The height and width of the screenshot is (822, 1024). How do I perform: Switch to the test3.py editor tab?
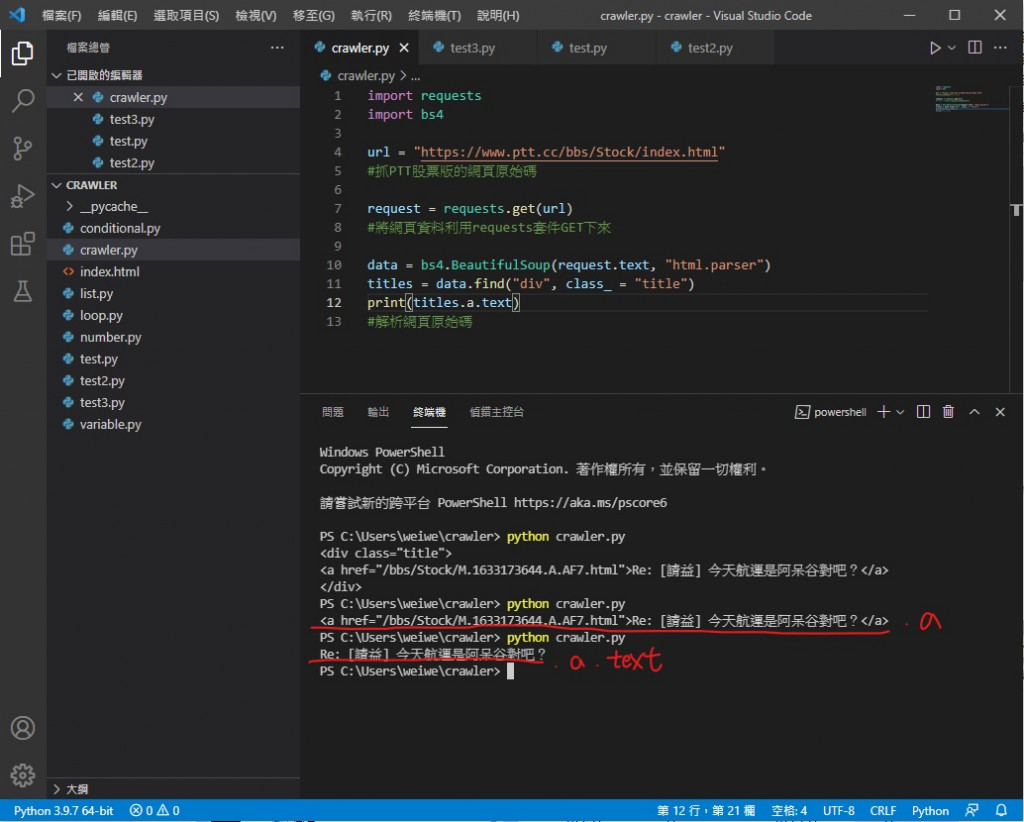[477, 48]
